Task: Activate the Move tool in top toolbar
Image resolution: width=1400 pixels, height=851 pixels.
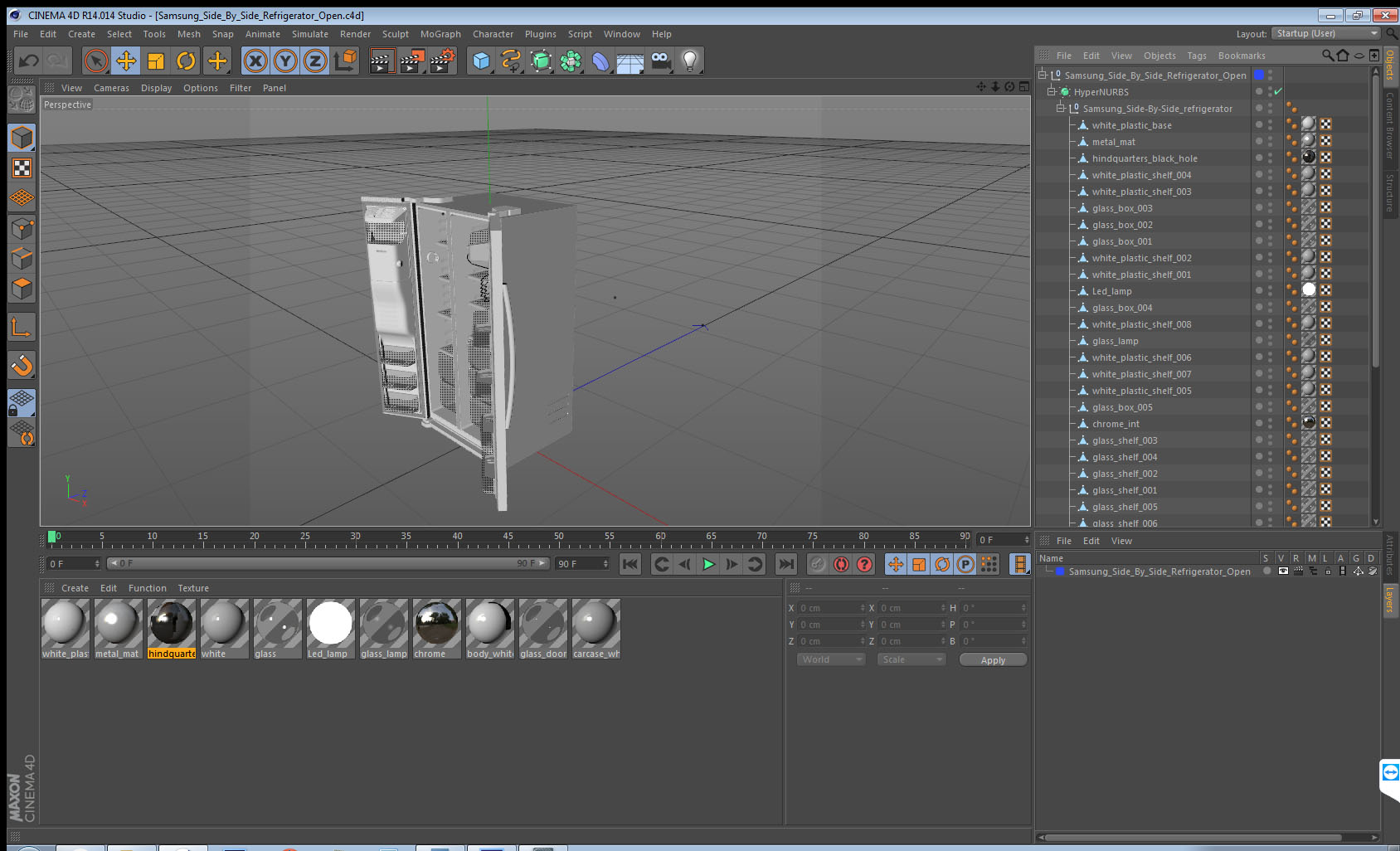Action: tap(126, 61)
